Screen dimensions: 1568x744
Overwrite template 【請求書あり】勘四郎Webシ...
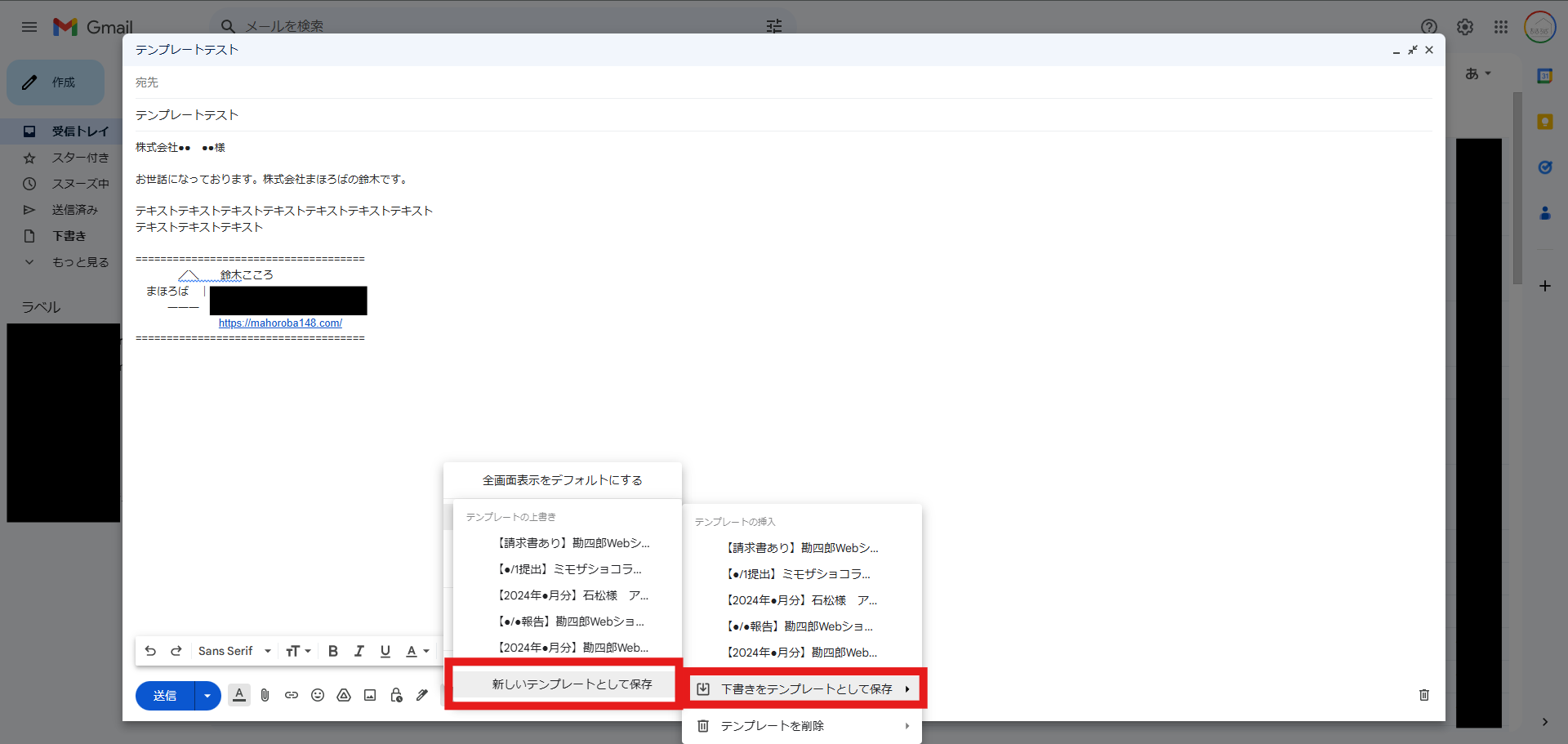(x=568, y=543)
